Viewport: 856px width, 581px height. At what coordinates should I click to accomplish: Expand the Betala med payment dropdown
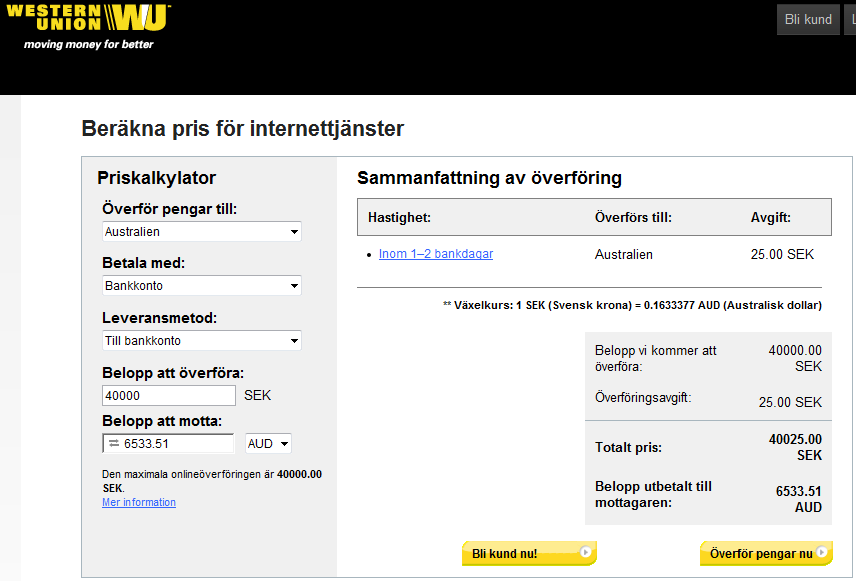(x=202, y=286)
